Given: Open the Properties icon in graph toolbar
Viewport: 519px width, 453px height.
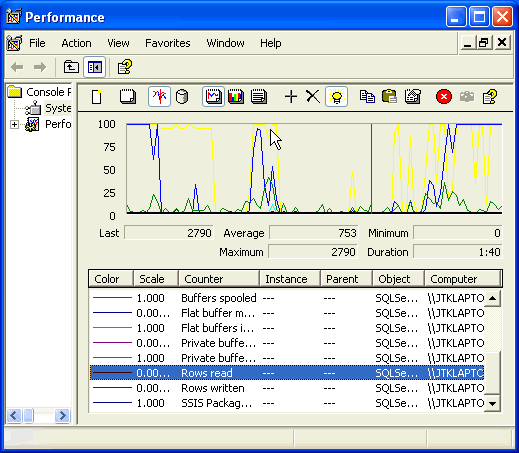Looking at the screenshot, I should (x=413, y=97).
